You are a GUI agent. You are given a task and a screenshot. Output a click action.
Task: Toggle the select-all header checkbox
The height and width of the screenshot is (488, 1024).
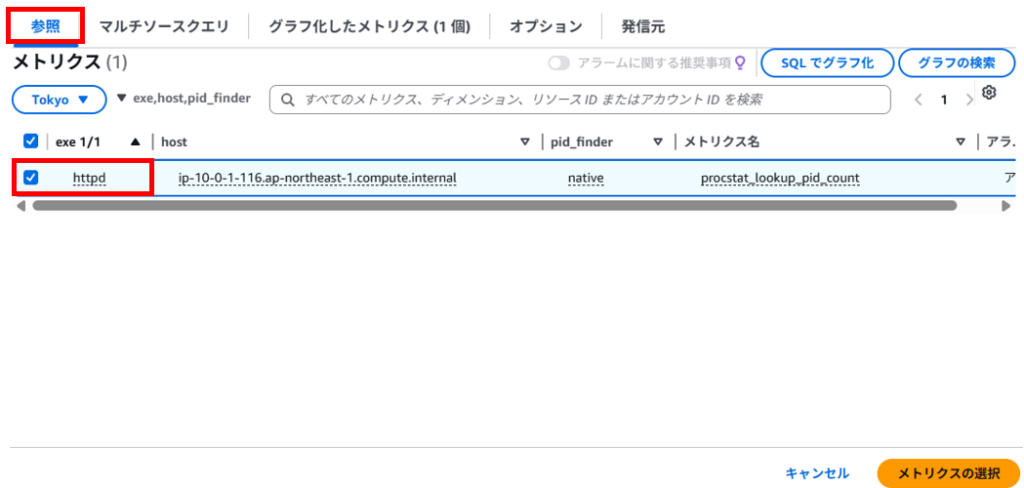click(31, 141)
